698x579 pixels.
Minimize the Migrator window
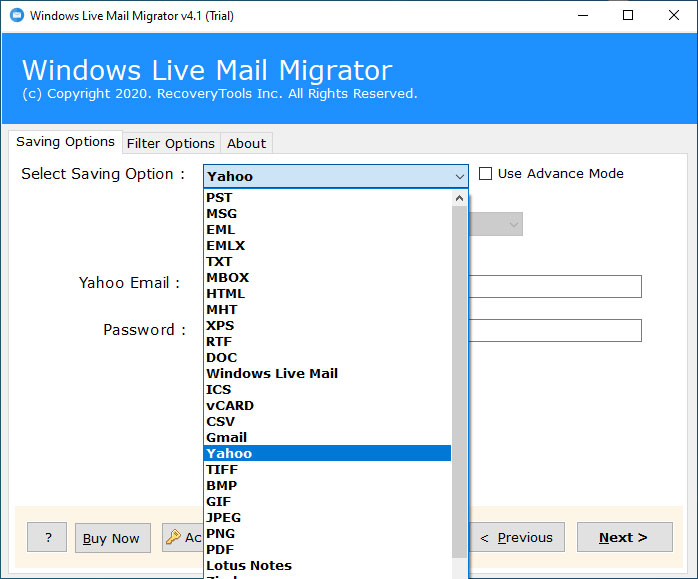click(x=583, y=16)
